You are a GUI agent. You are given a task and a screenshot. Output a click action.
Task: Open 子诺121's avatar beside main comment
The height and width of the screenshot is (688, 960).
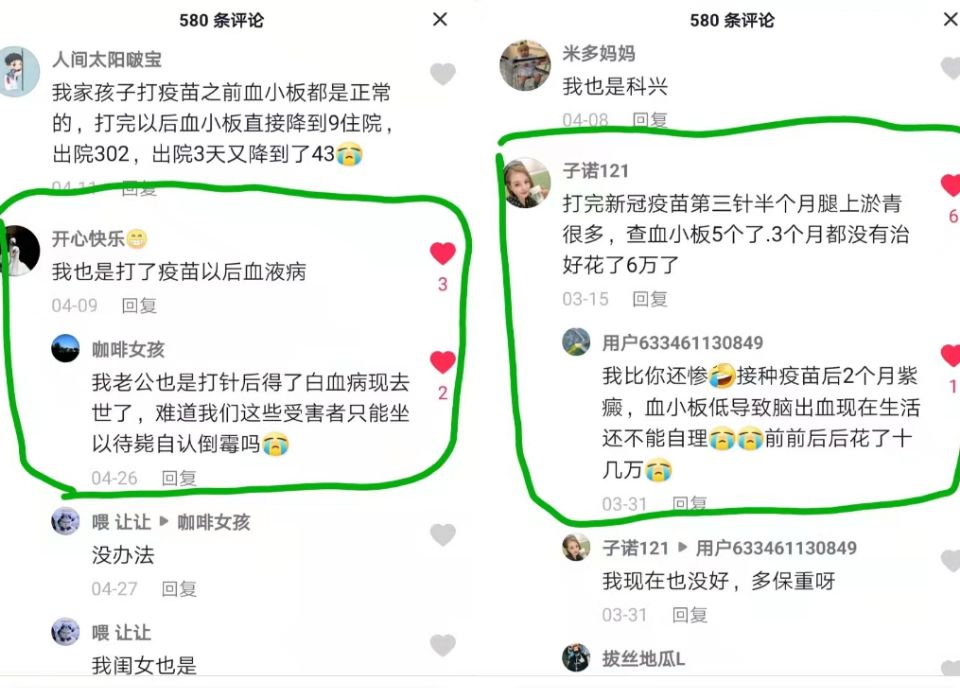pyautogui.click(x=527, y=182)
